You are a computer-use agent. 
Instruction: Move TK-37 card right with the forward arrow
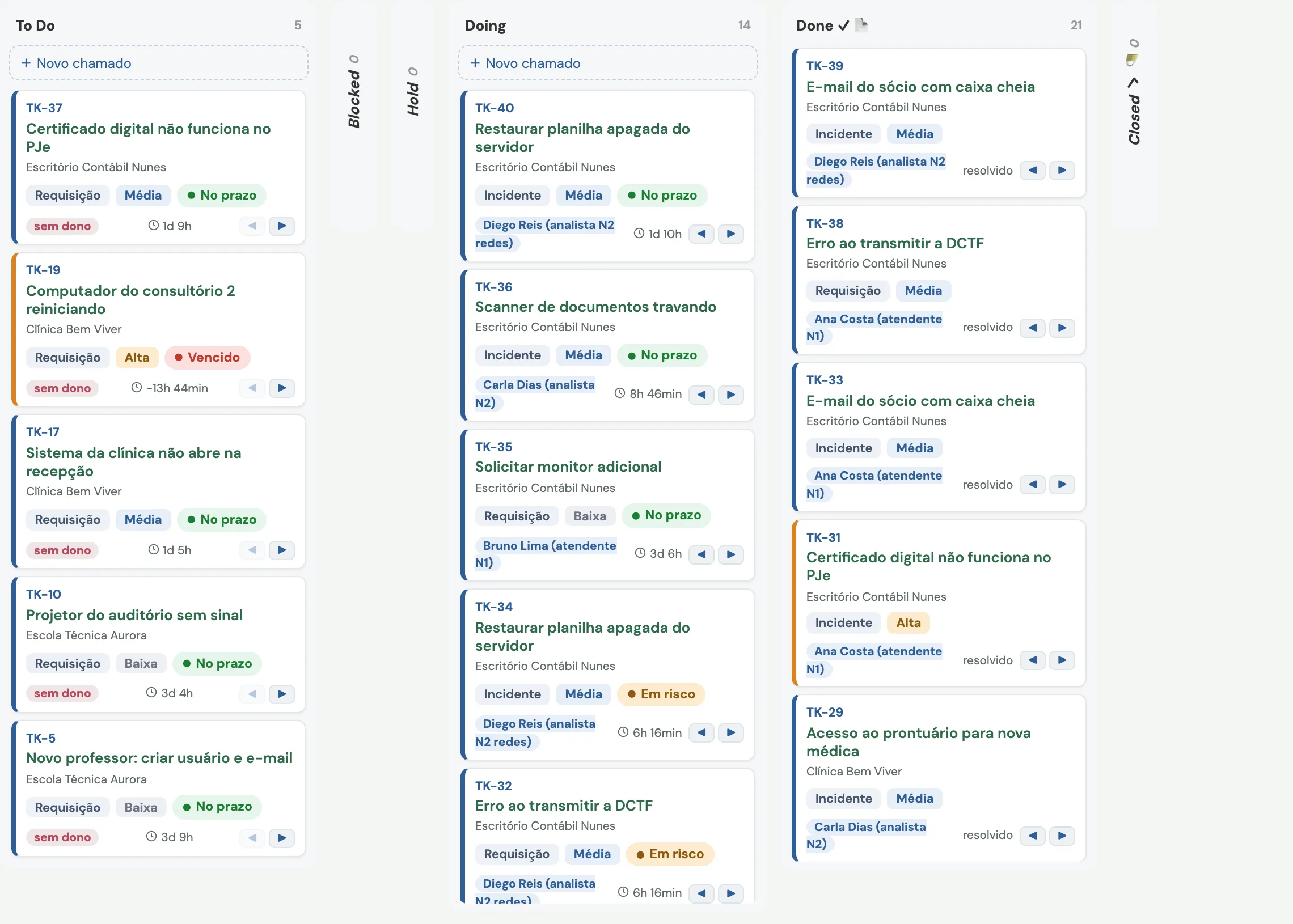pos(282,226)
